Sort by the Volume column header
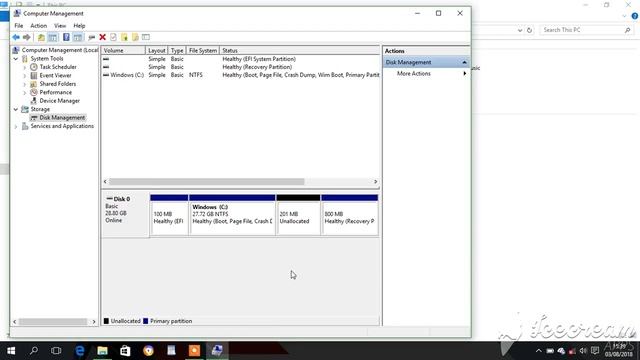 point(123,51)
